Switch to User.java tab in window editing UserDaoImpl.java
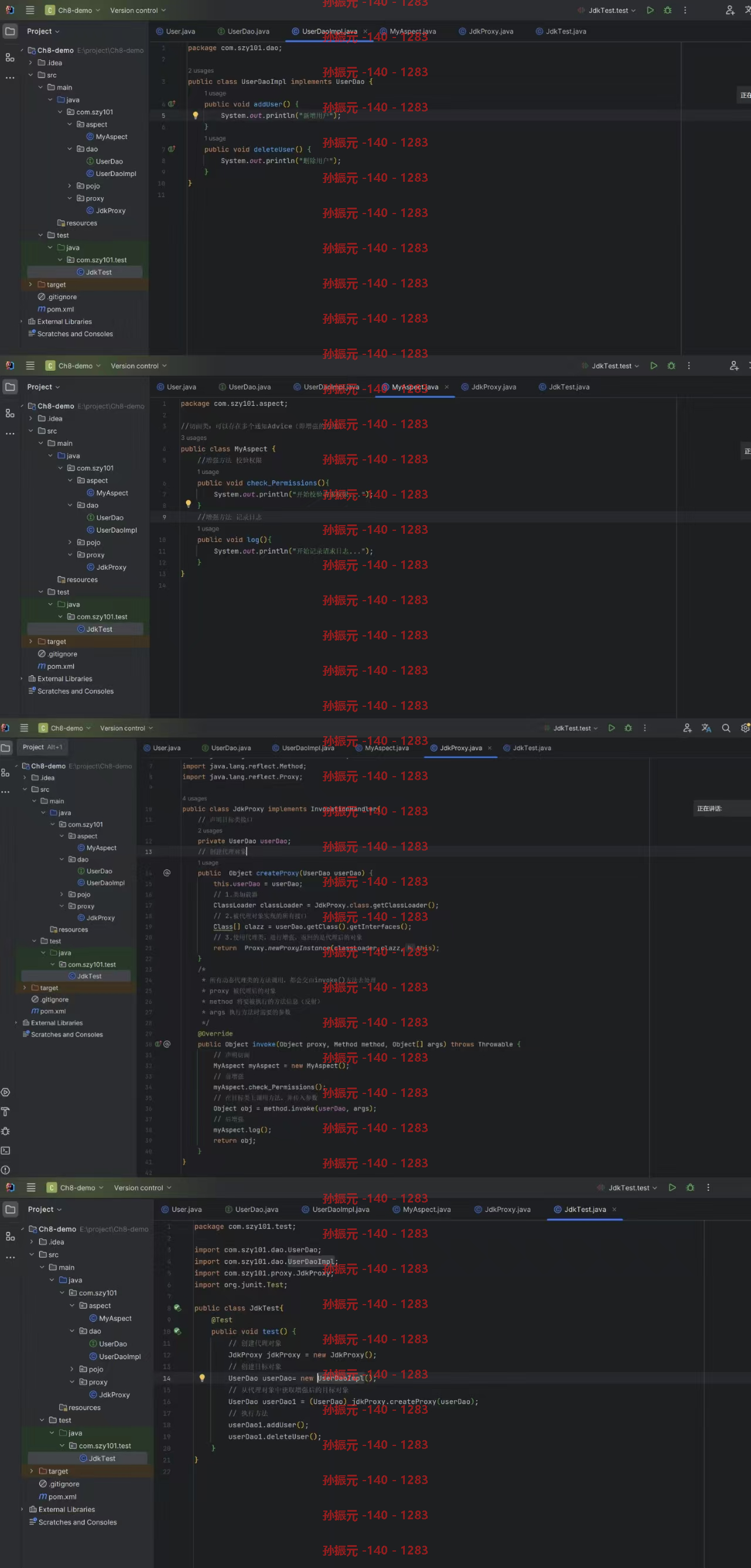 tap(176, 31)
